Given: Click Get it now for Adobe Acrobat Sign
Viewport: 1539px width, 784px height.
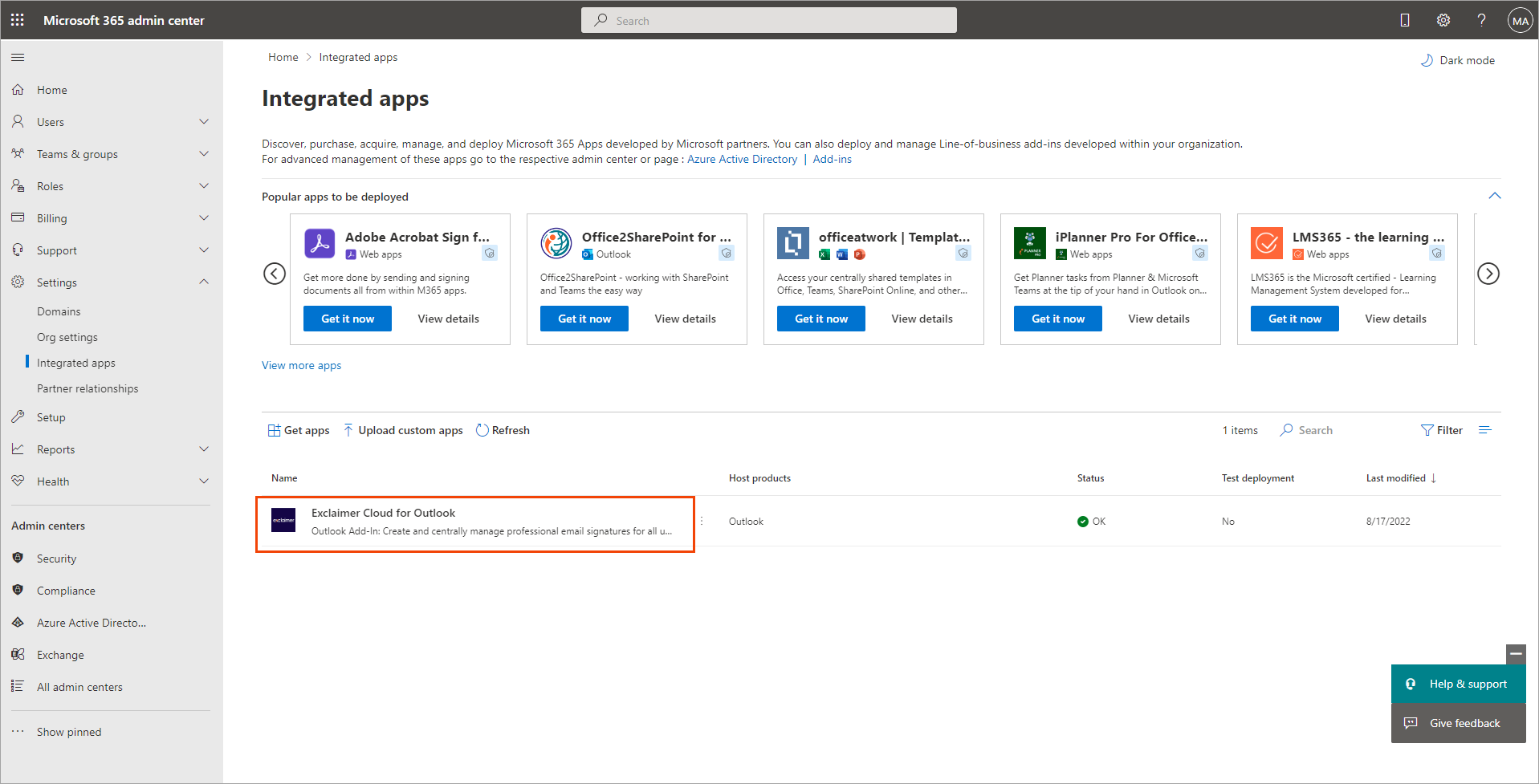Looking at the screenshot, I should 348,319.
